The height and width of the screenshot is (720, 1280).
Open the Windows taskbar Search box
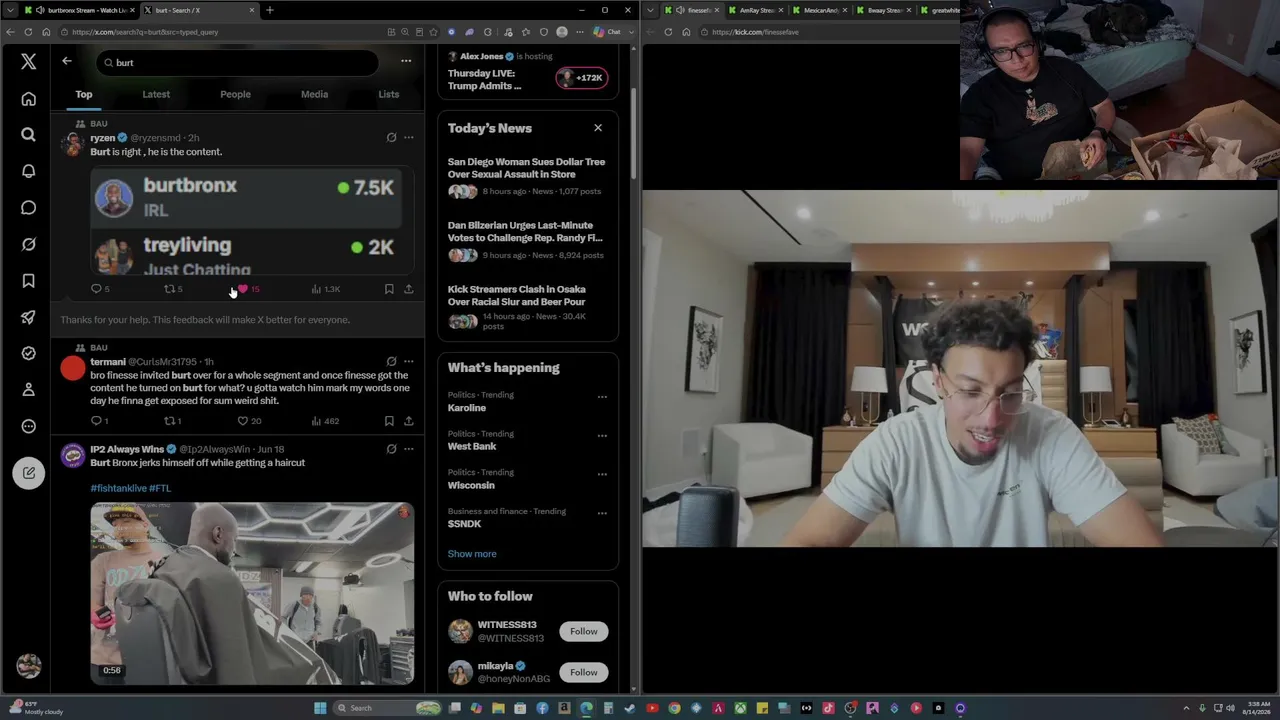tap(388, 708)
